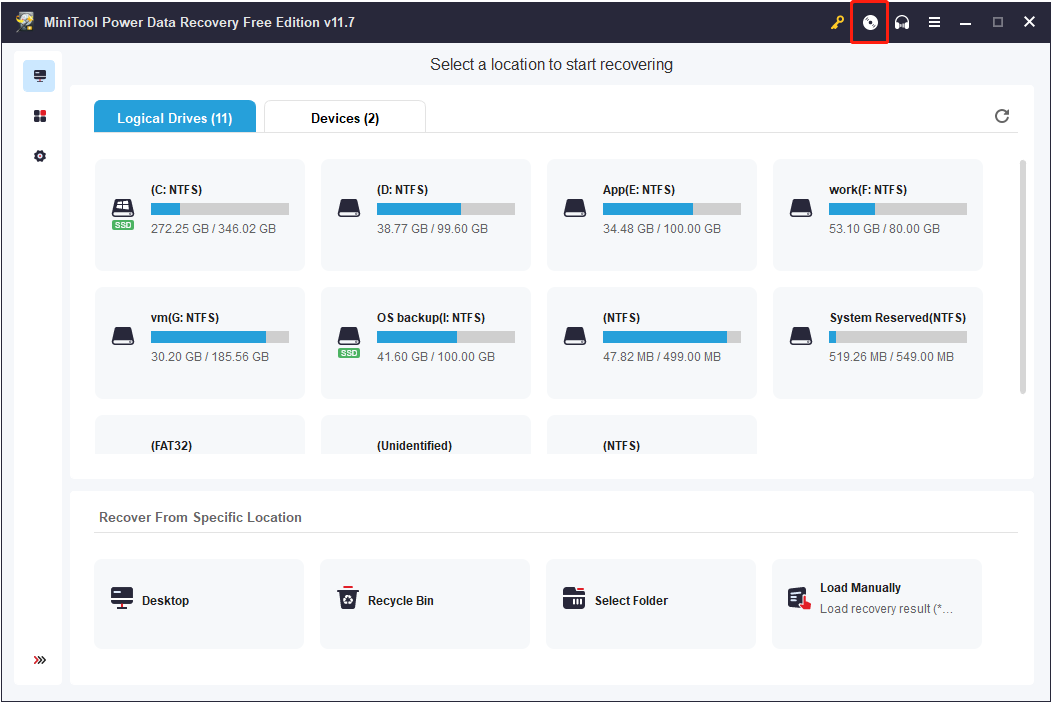
Task: Click the four-squares sidebar icon
Action: [39, 115]
